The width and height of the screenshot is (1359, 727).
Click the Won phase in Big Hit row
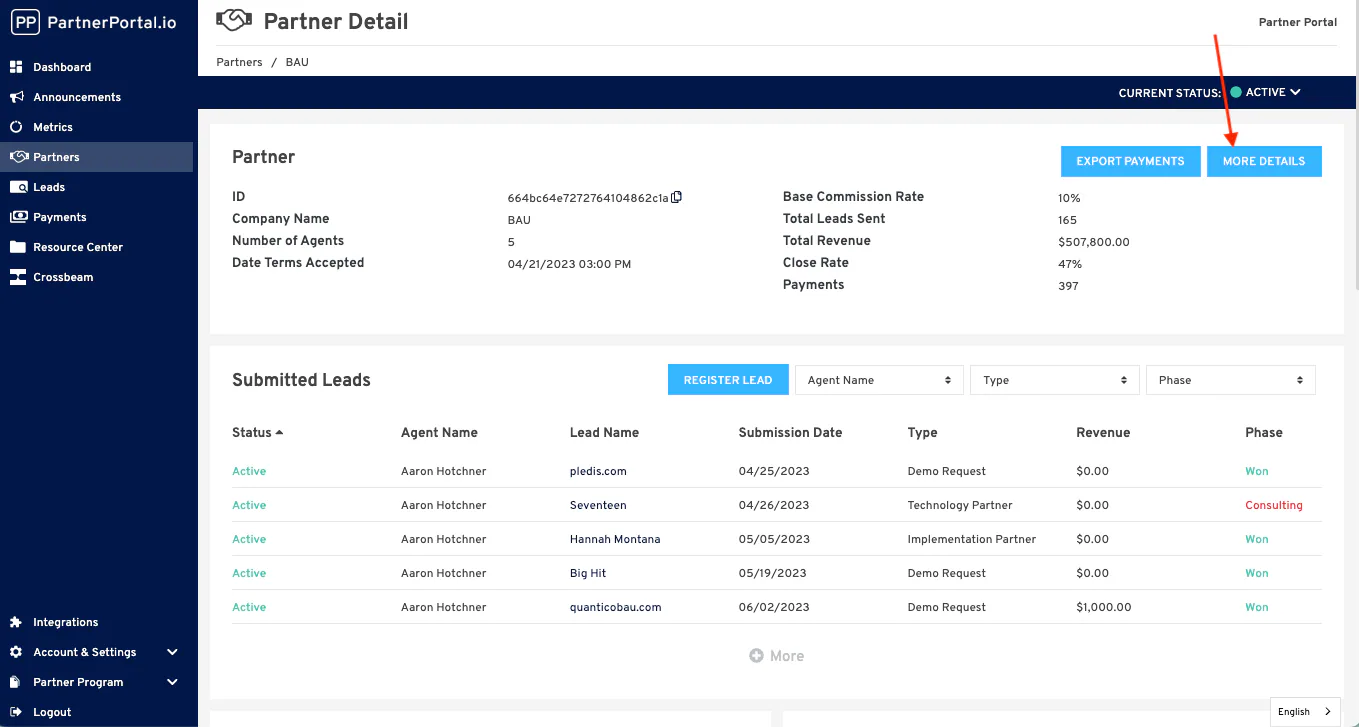[1257, 573]
